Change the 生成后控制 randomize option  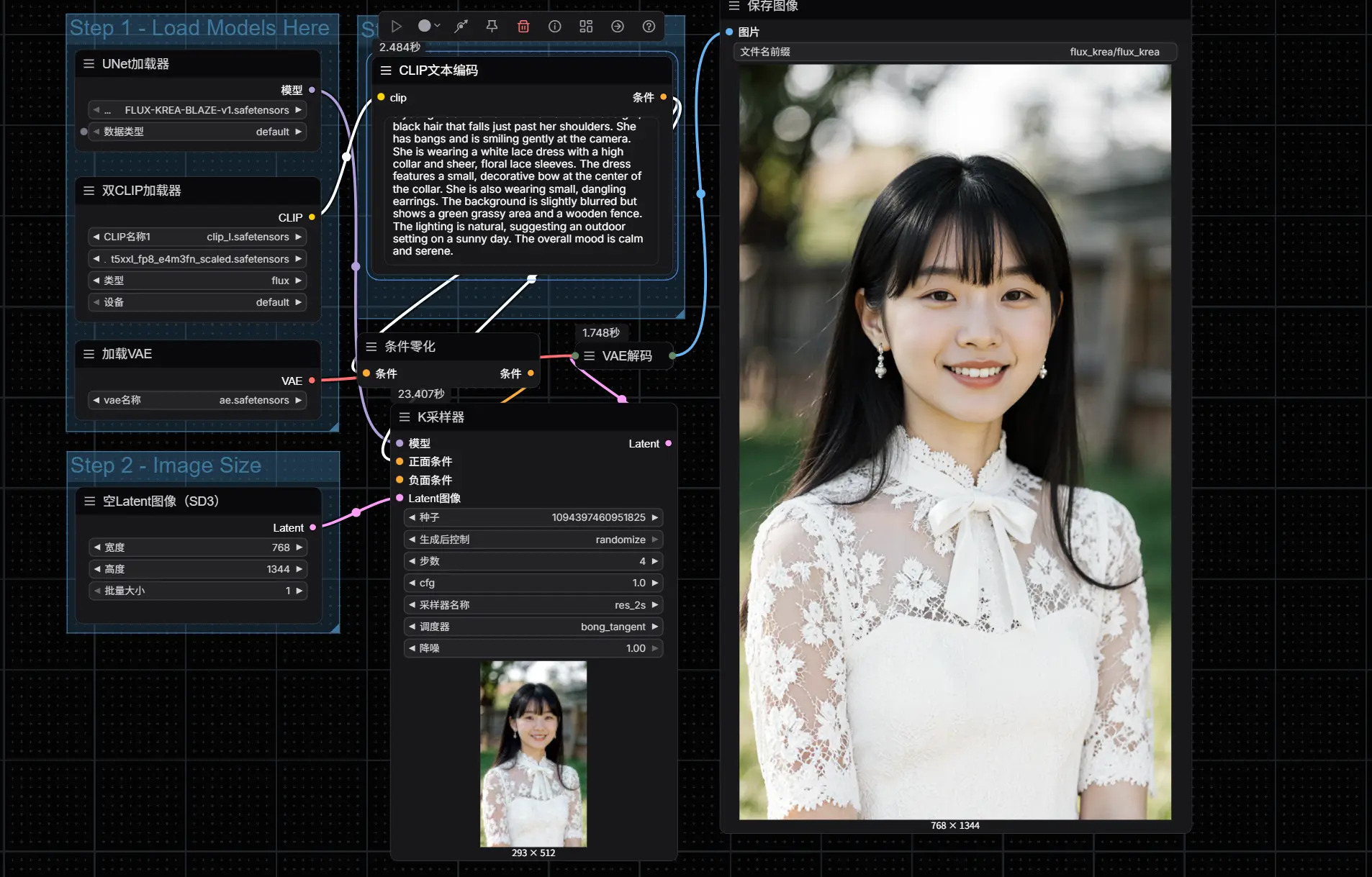(x=533, y=540)
